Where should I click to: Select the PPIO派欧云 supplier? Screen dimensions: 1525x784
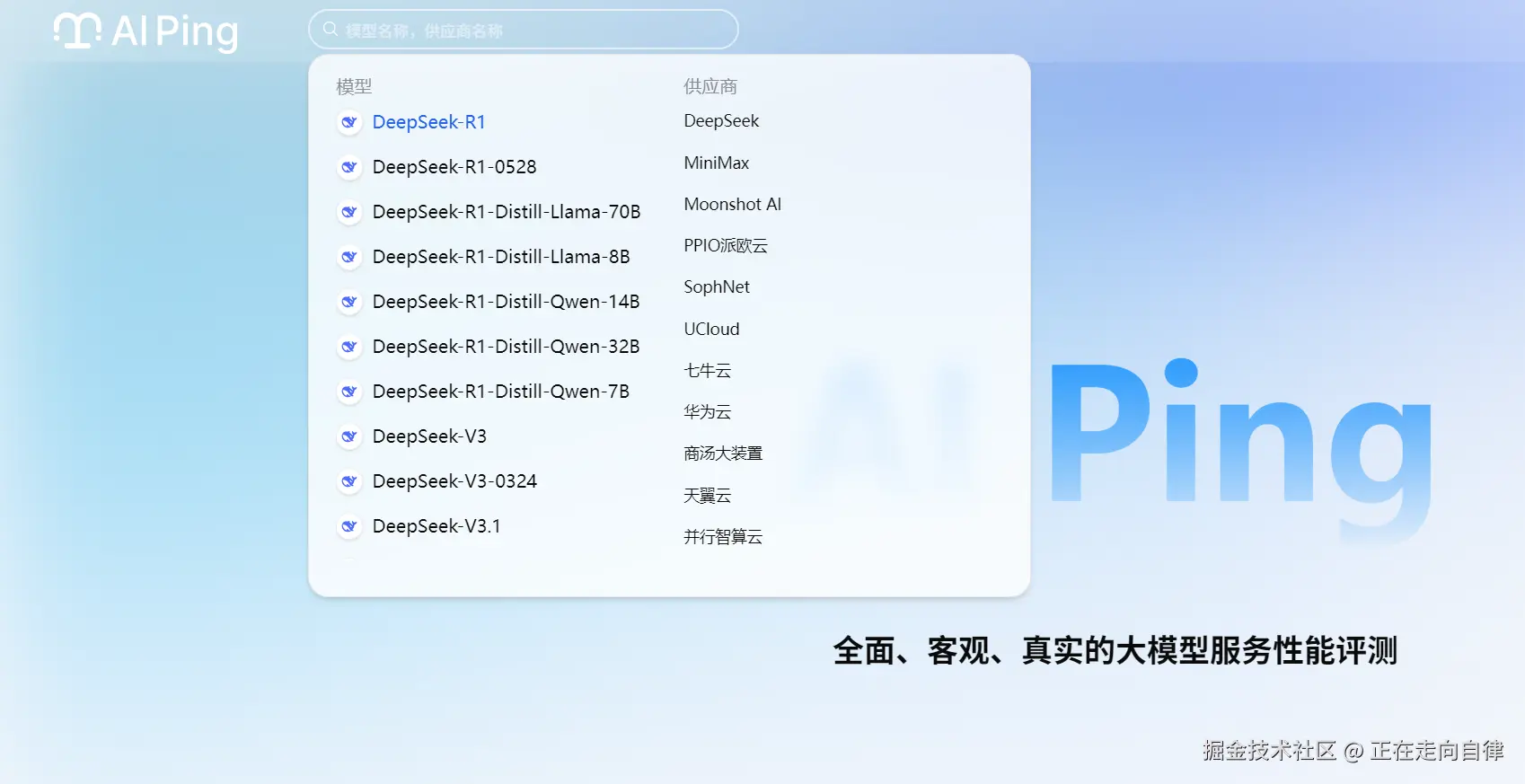pyautogui.click(x=726, y=245)
